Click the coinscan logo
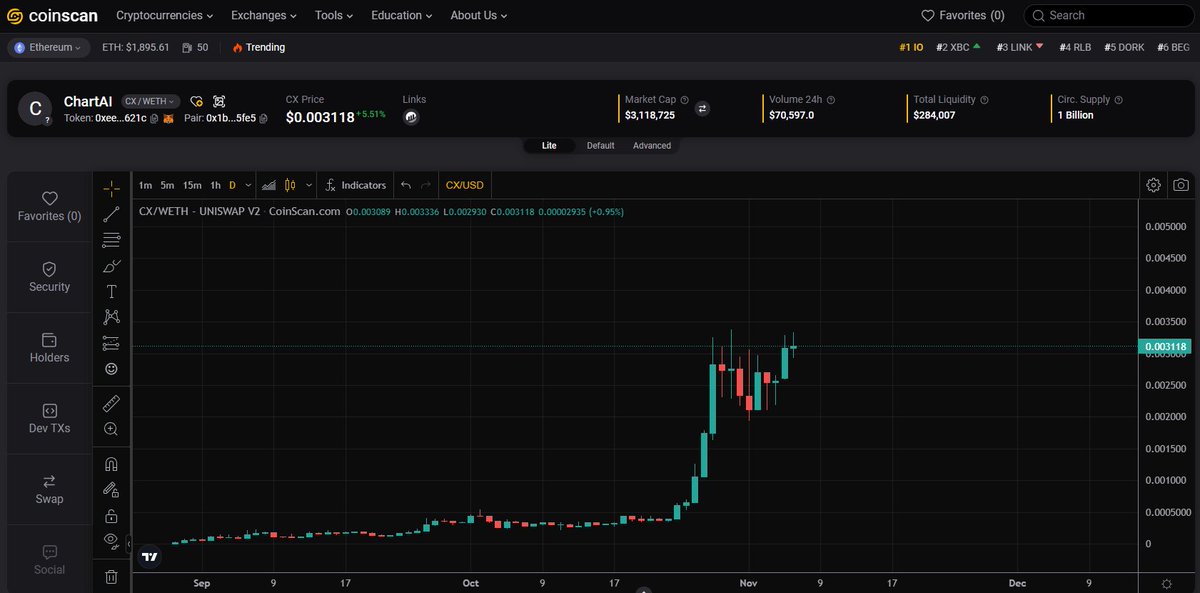 coord(52,15)
